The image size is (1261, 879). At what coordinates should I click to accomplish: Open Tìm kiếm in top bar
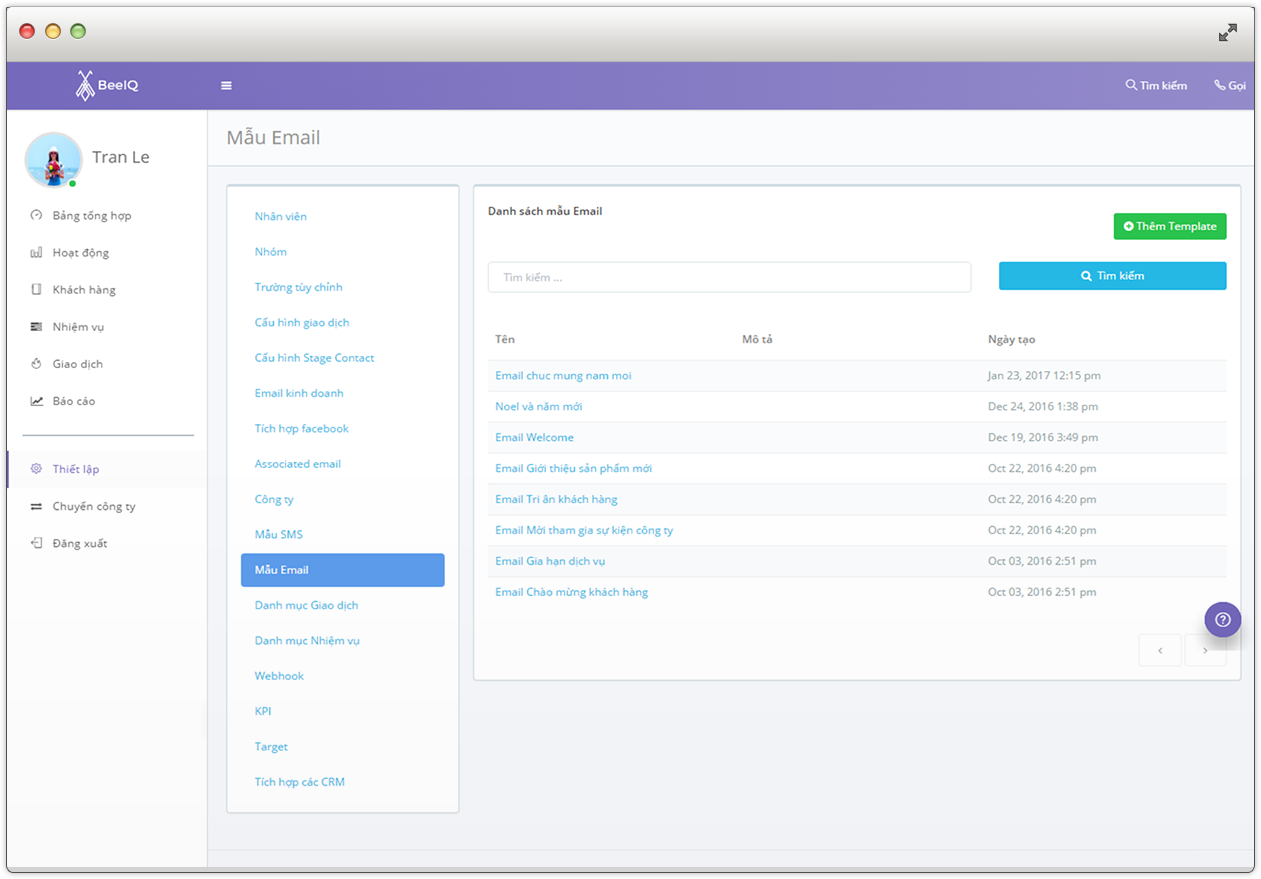click(x=1156, y=86)
